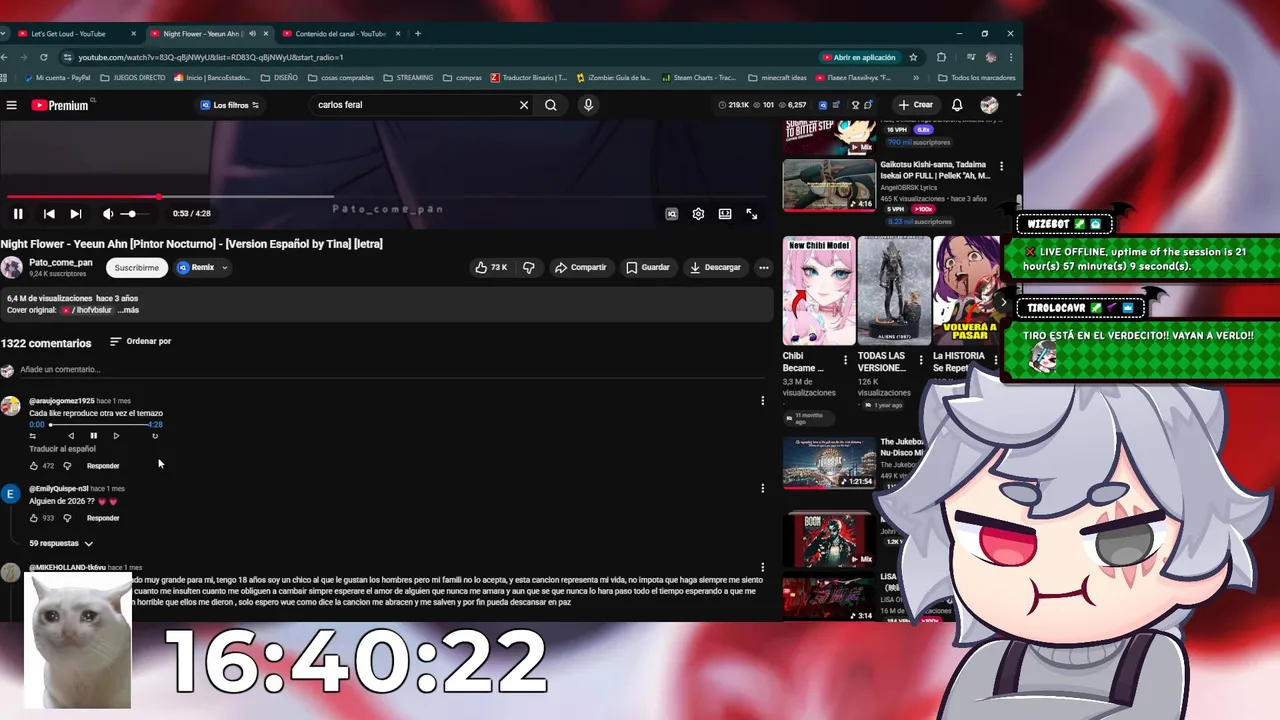This screenshot has height=720, width=1280.
Task: Open the 'Gaikotsu Kishi-sama' video thumbnail
Action: point(829,186)
